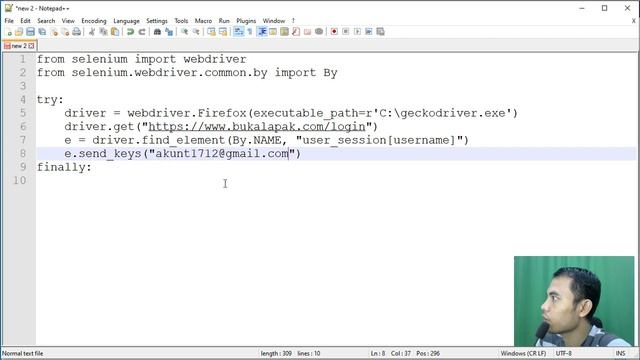Toggle synchronized horizontal scrolling

223,32
